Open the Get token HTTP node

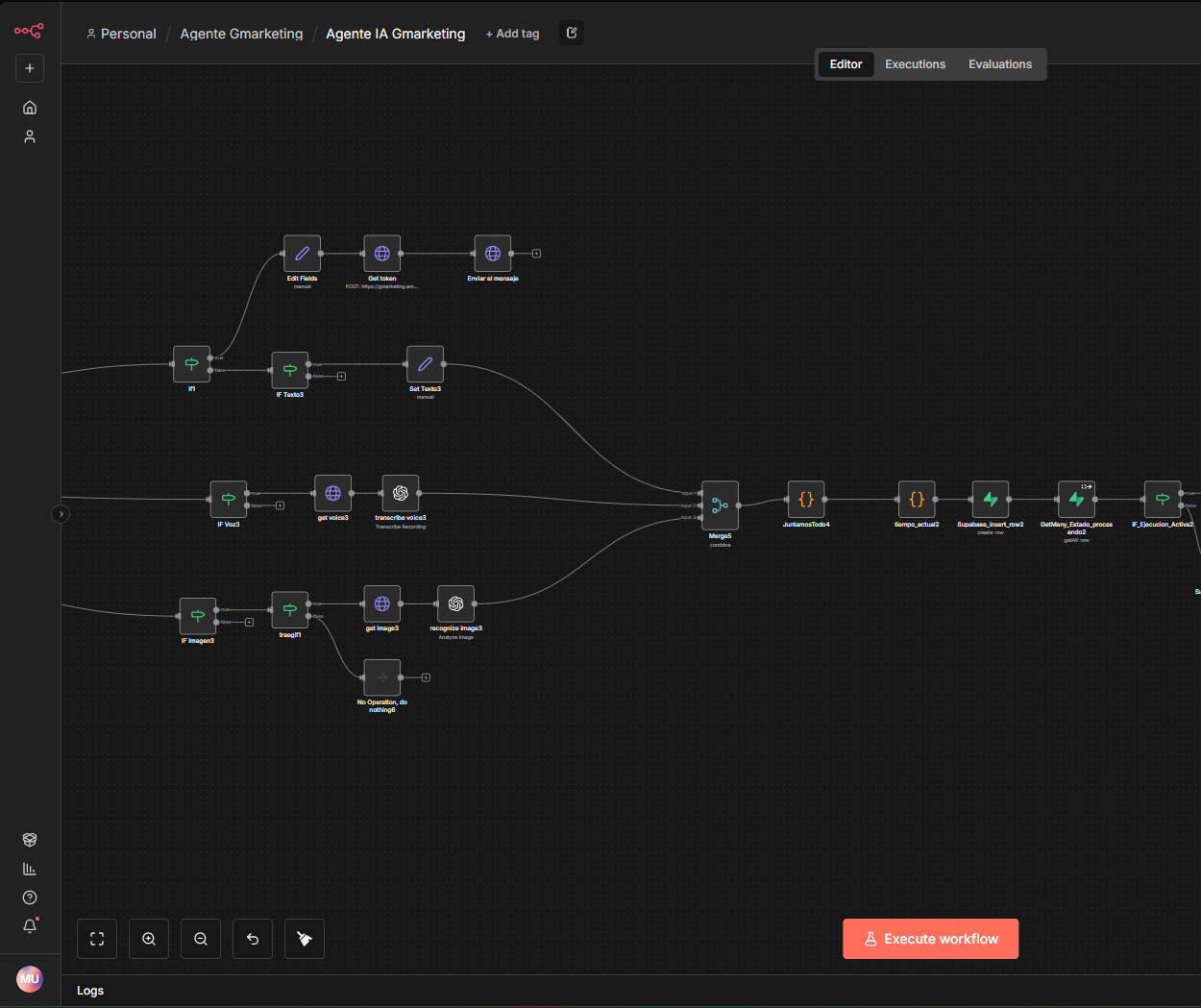(382, 254)
